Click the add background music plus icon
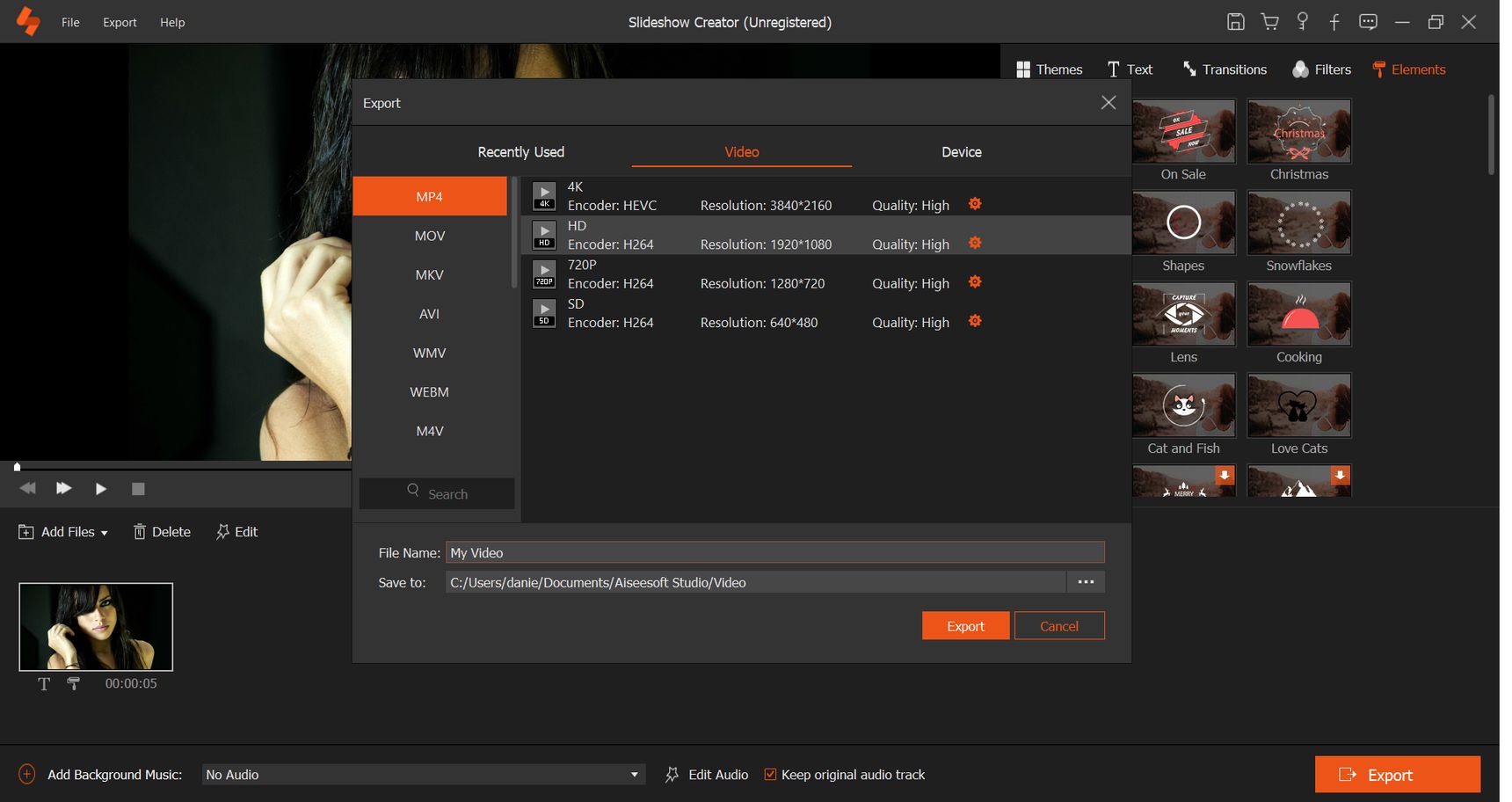 click(x=27, y=774)
